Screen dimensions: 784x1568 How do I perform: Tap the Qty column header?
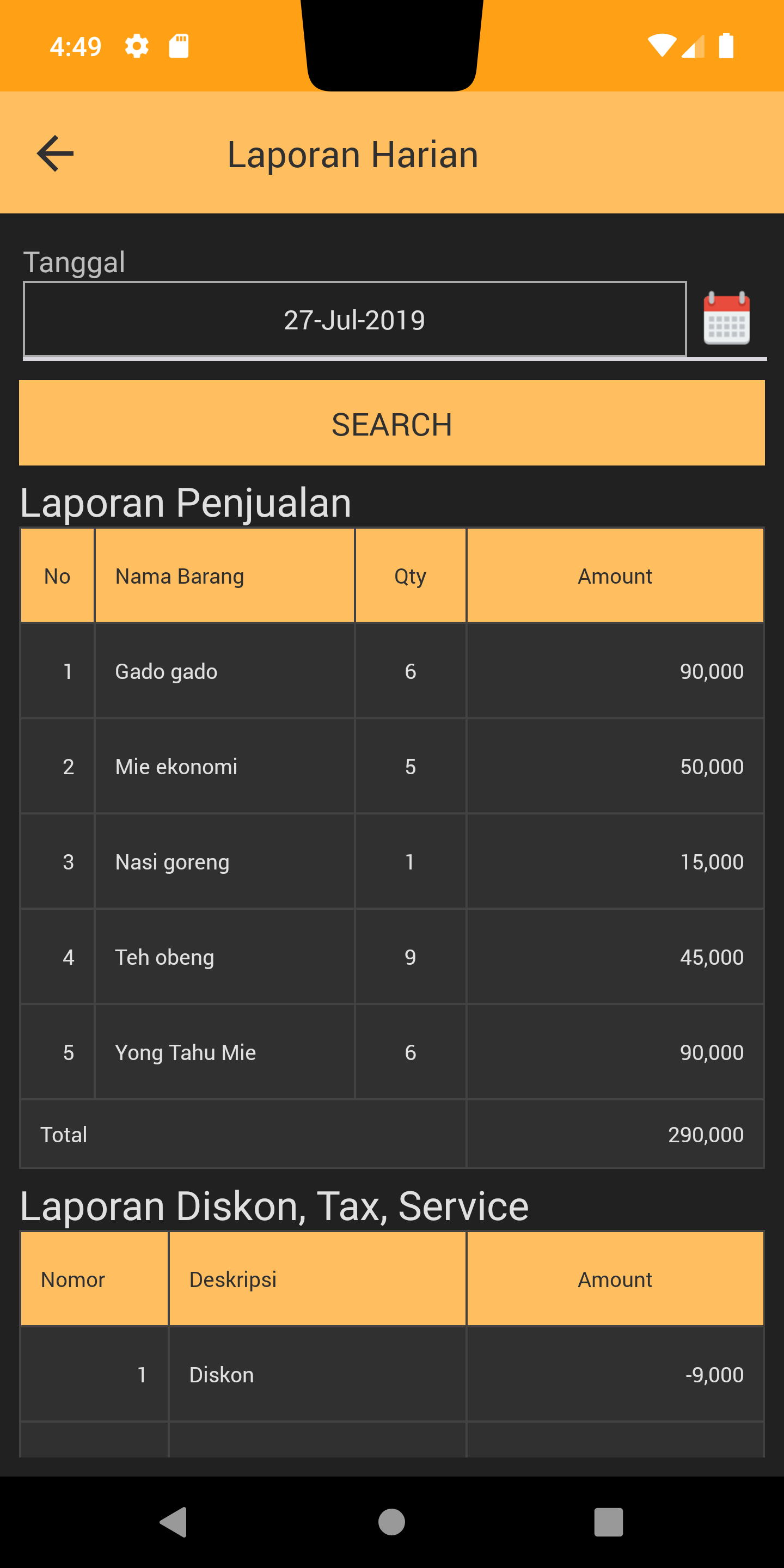pos(409,576)
